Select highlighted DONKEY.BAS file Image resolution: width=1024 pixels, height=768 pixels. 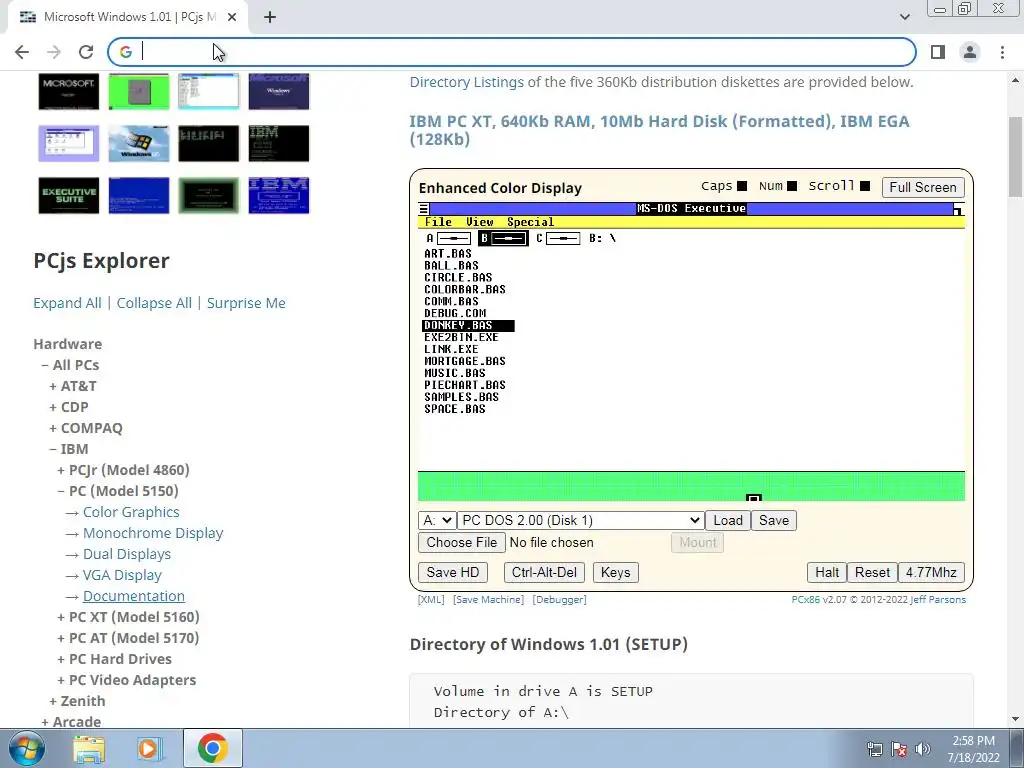pos(468,325)
